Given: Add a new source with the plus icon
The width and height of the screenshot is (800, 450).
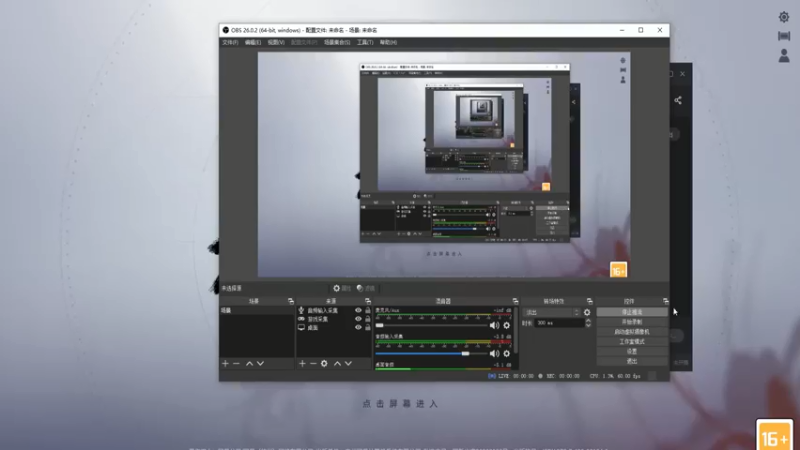Looking at the screenshot, I should point(302,363).
